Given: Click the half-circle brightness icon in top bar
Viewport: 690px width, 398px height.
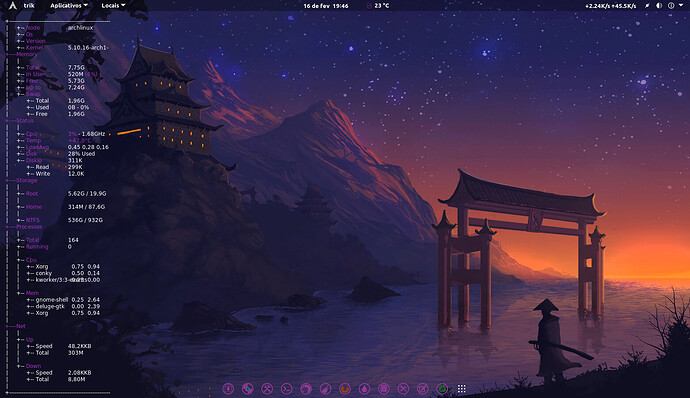Looking at the screenshot, I should pos(659,6).
